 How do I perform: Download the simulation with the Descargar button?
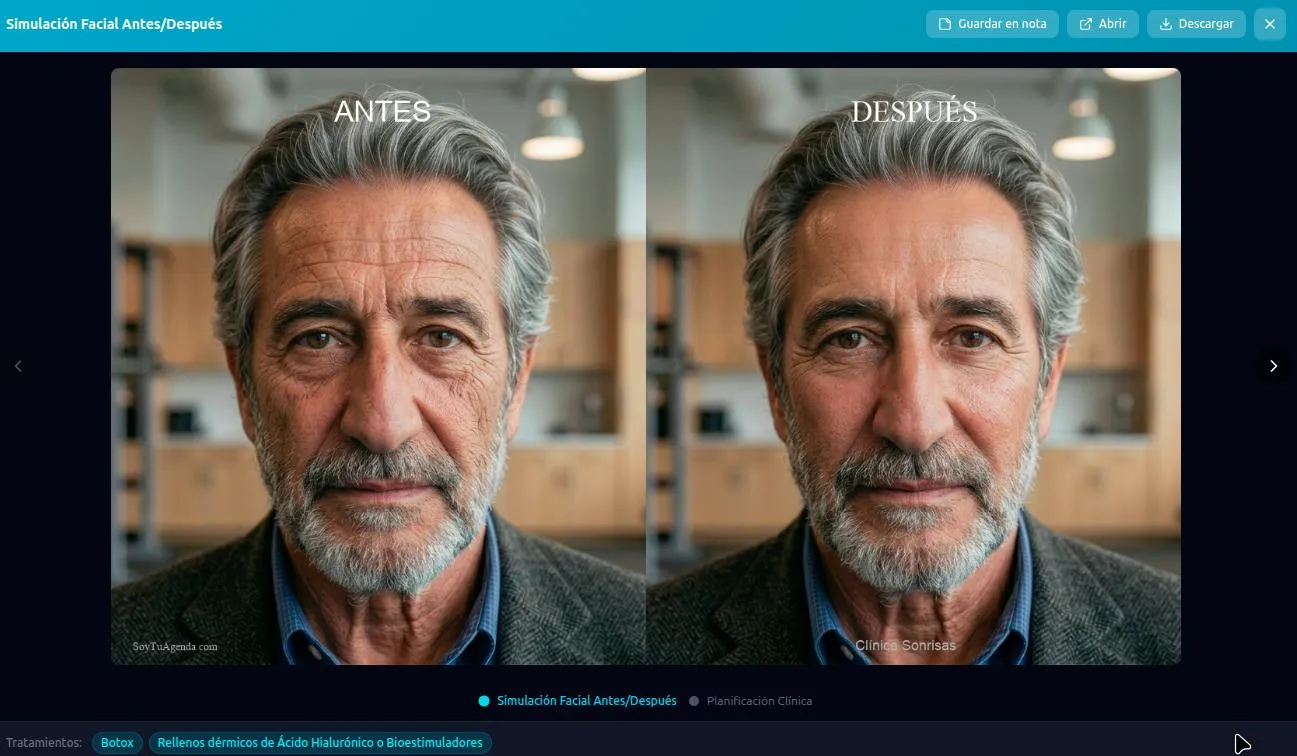point(1196,24)
